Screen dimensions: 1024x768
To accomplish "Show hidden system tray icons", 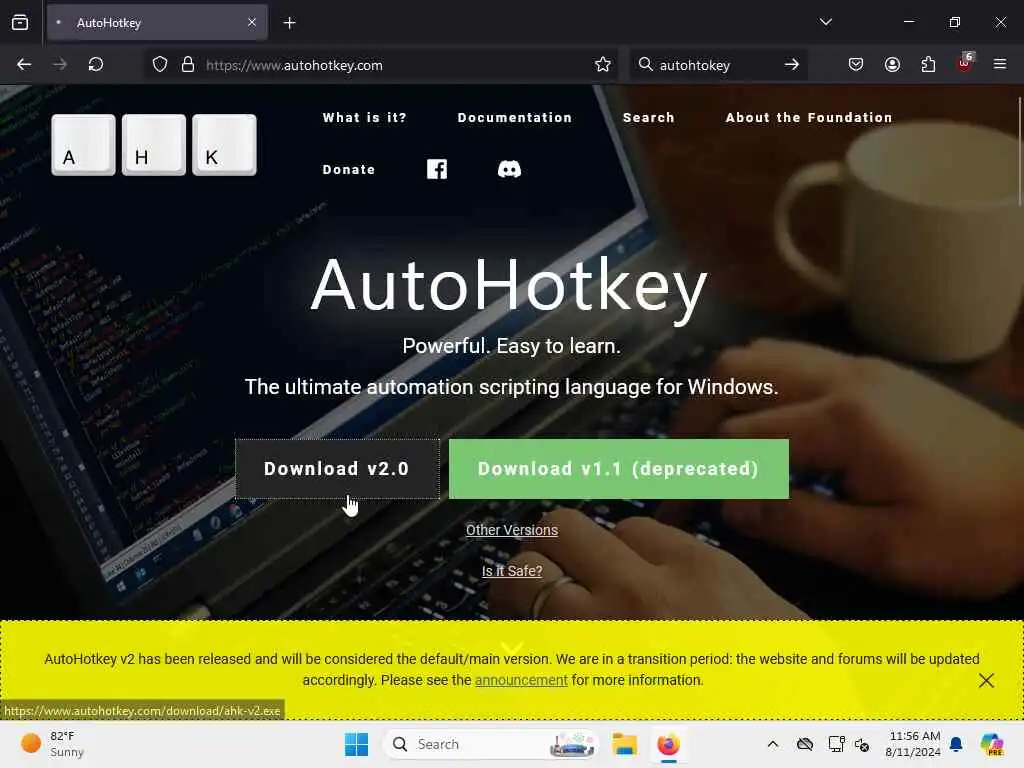I will [x=773, y=744].
